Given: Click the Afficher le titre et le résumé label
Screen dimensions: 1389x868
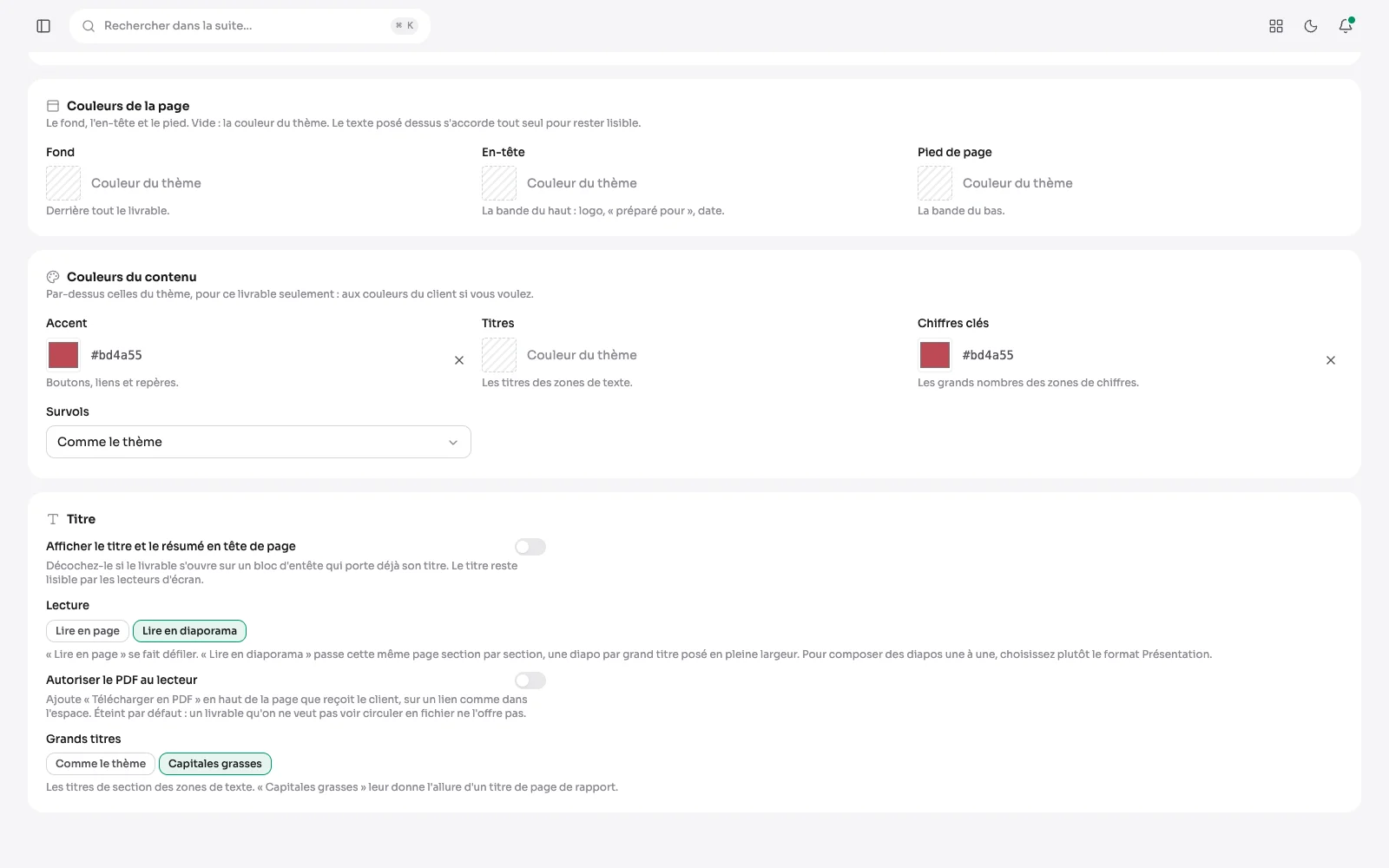Looking at the screenshot, I should click(x=171, y=546).
